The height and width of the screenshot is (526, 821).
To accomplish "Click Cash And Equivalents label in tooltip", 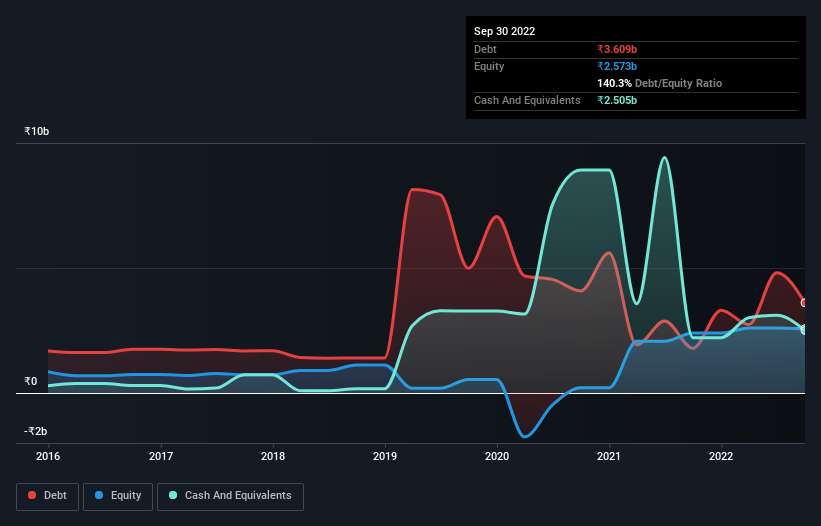I will 527,100.
